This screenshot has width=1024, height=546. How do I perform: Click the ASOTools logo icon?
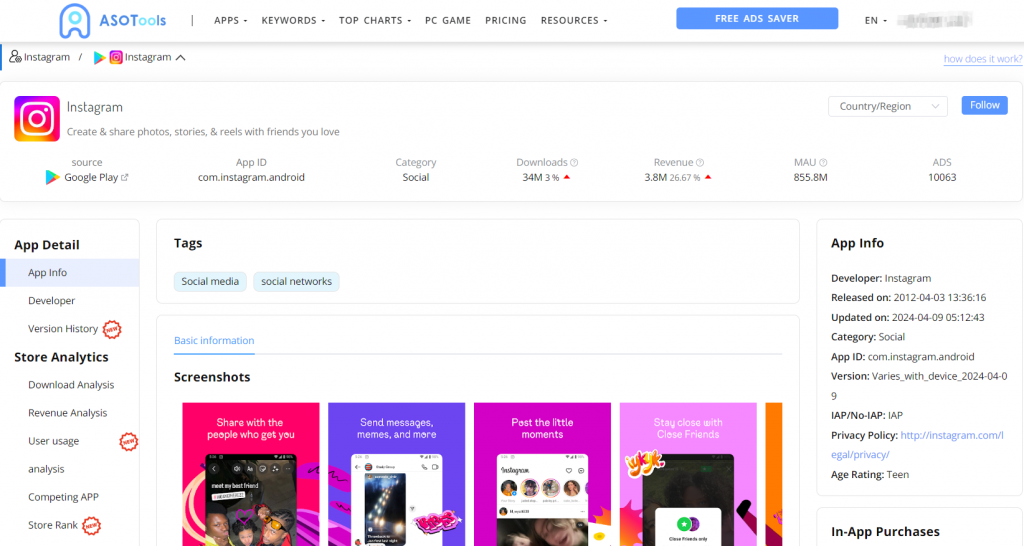point(75,20)
